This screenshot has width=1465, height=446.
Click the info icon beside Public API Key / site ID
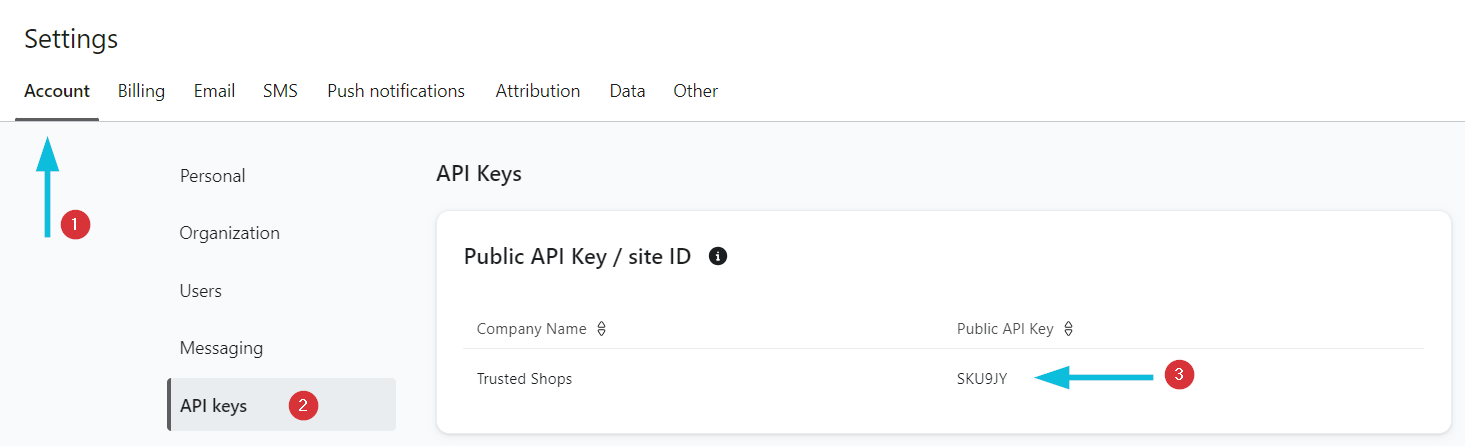tap(717, 256)
